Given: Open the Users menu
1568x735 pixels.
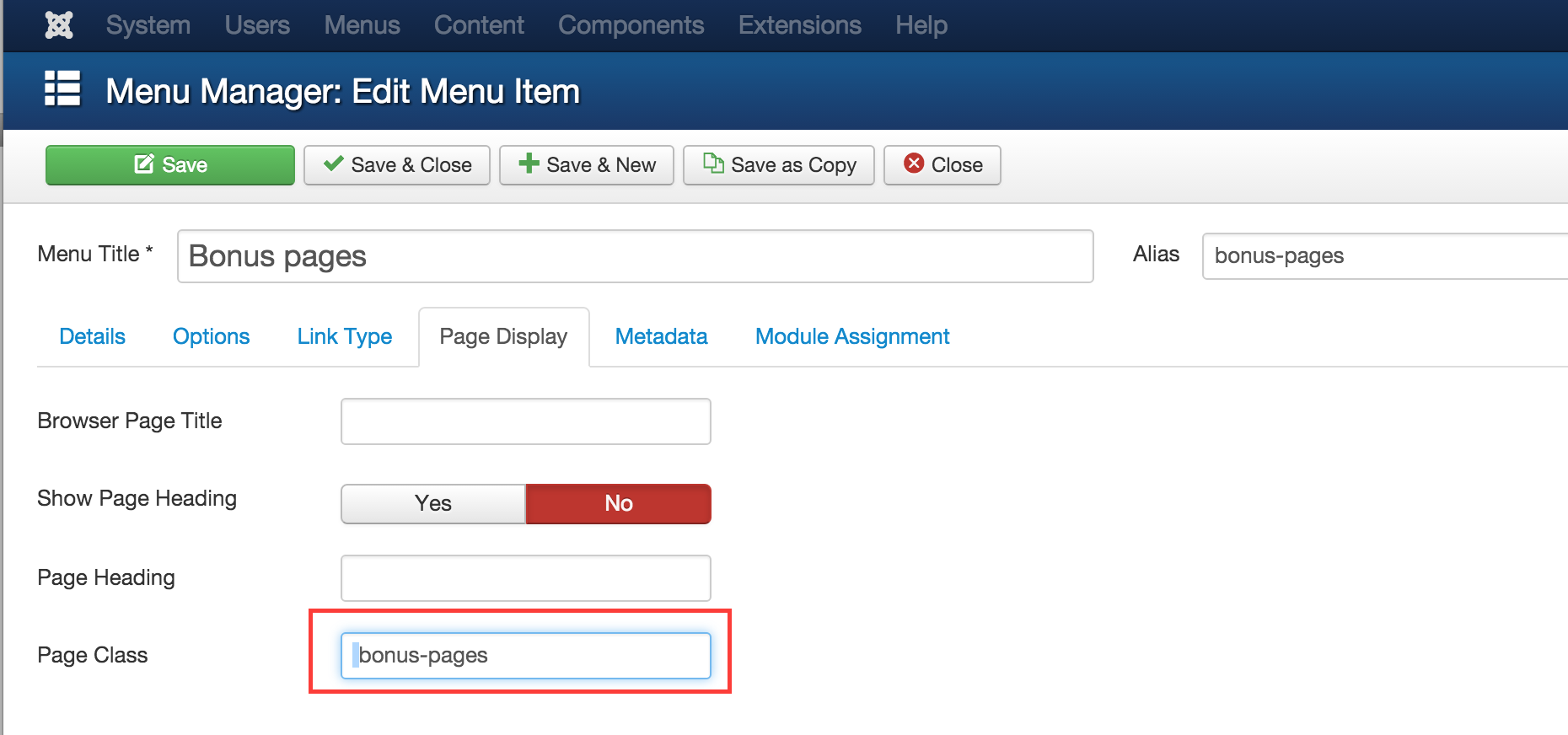Looking at the screenshot, I should [257, 25].
